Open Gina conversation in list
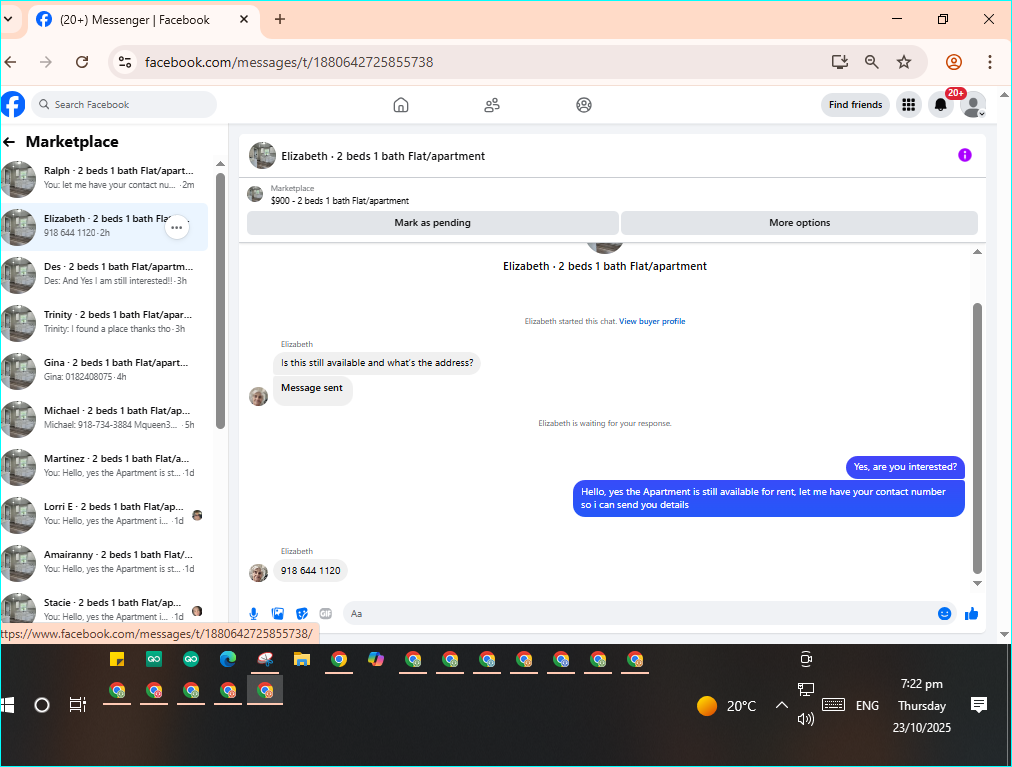 click(x=105, y=370)
